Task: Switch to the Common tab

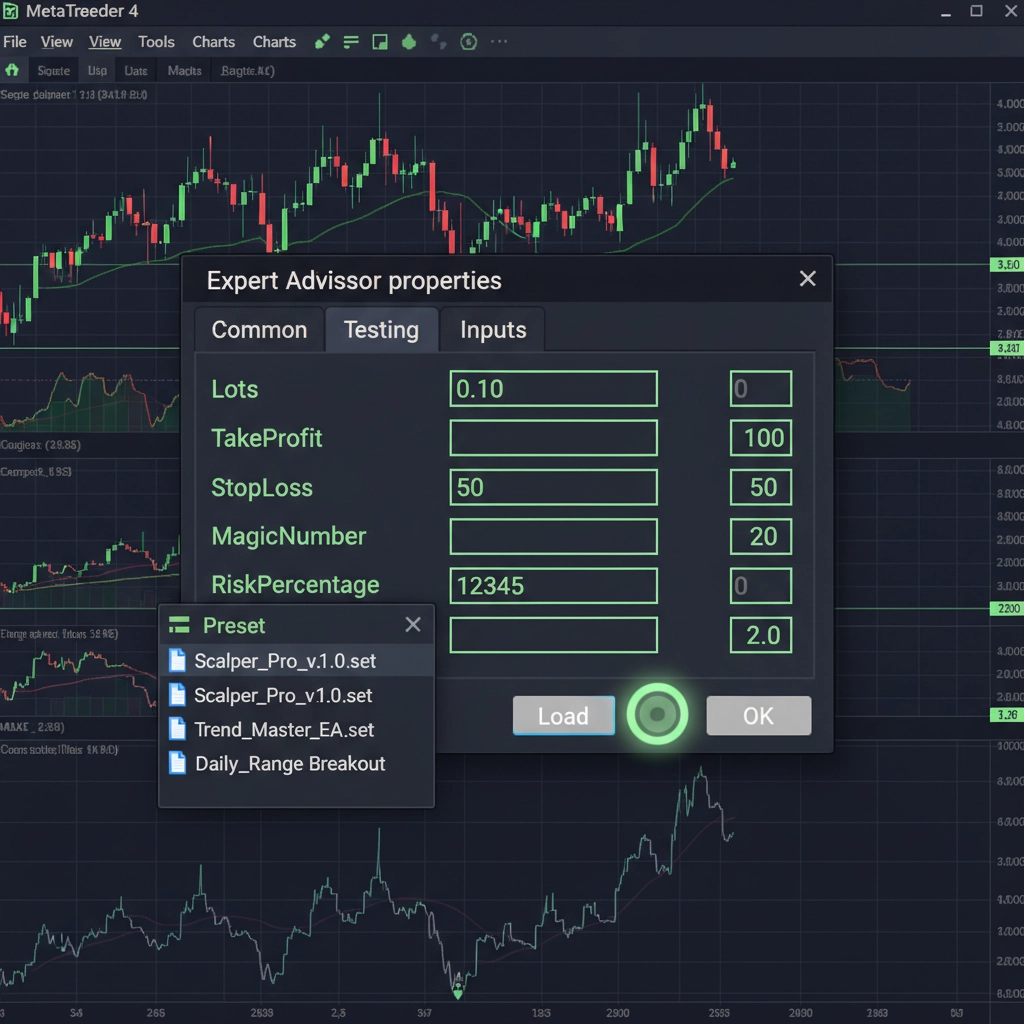Action: [x=259, y=330]
